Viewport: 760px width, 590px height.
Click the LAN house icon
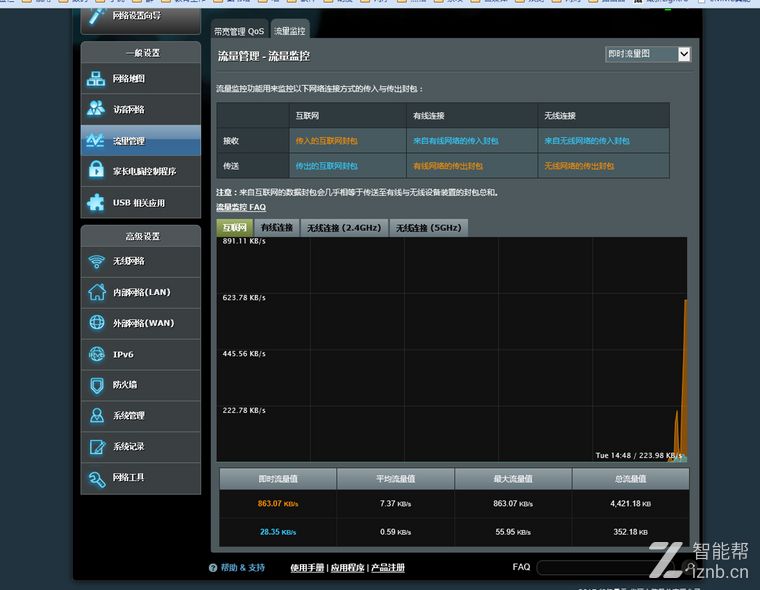click(96, 292)
